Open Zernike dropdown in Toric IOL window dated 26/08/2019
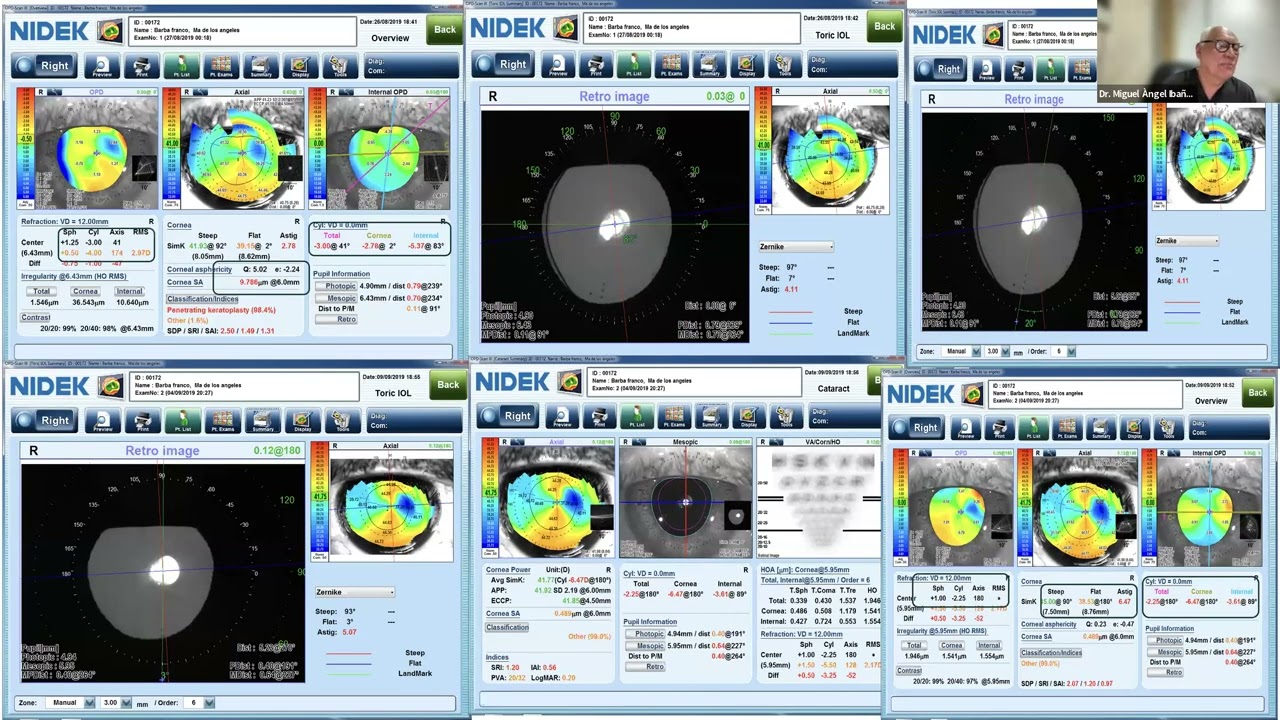This screenshot has height=720, width=1280. click(x=796, y=247)
